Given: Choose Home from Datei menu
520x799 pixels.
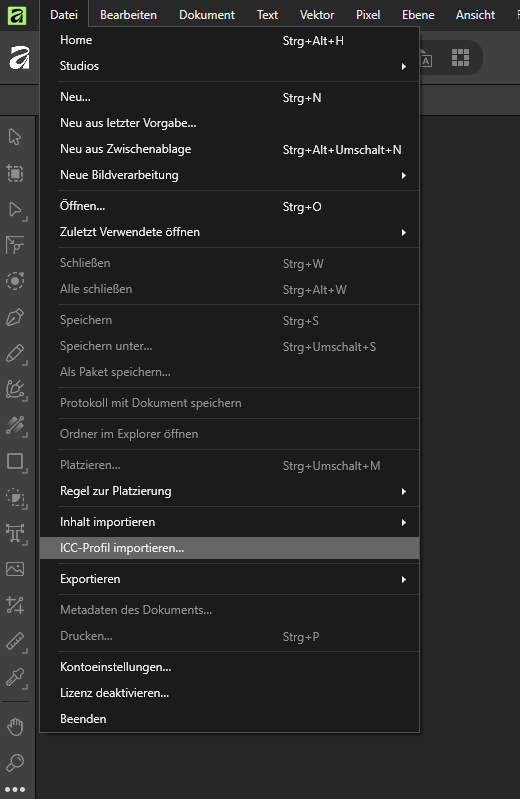Looking at the screenshot, I should tap(229, 40).
